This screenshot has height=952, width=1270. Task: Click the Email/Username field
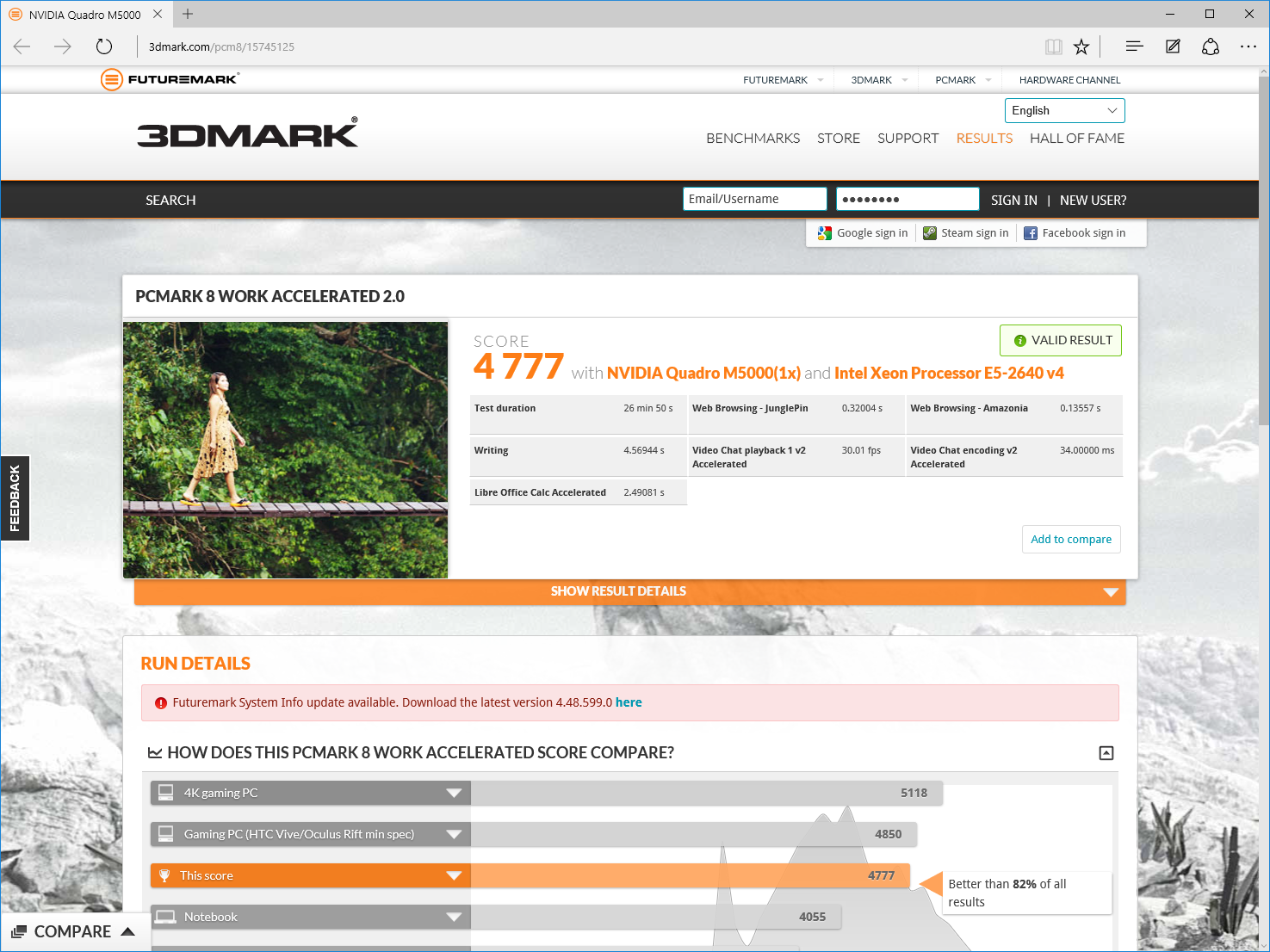tap(755, 199)
